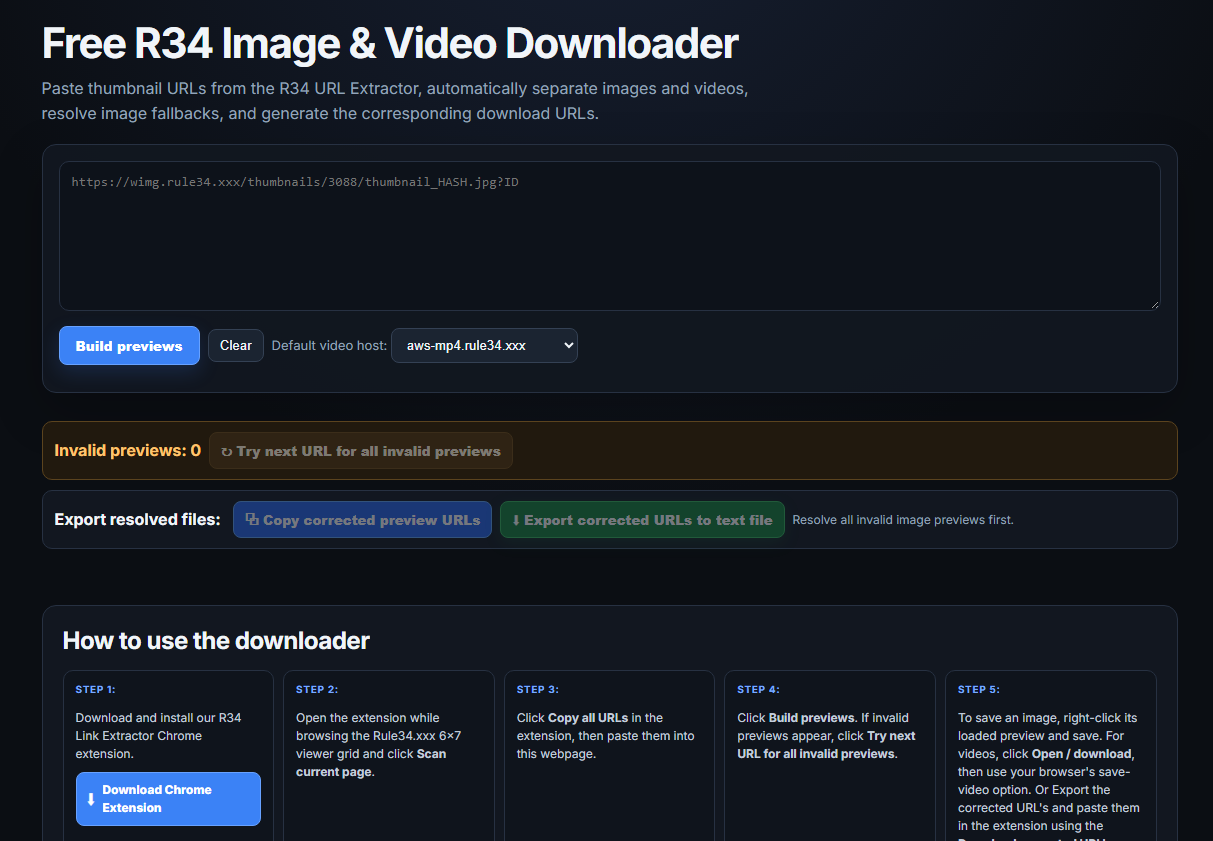Image resolution: width=1213 pixels, height=841 pixels.
Task: Click the textarea resize handle corner
Action: 1155,305
